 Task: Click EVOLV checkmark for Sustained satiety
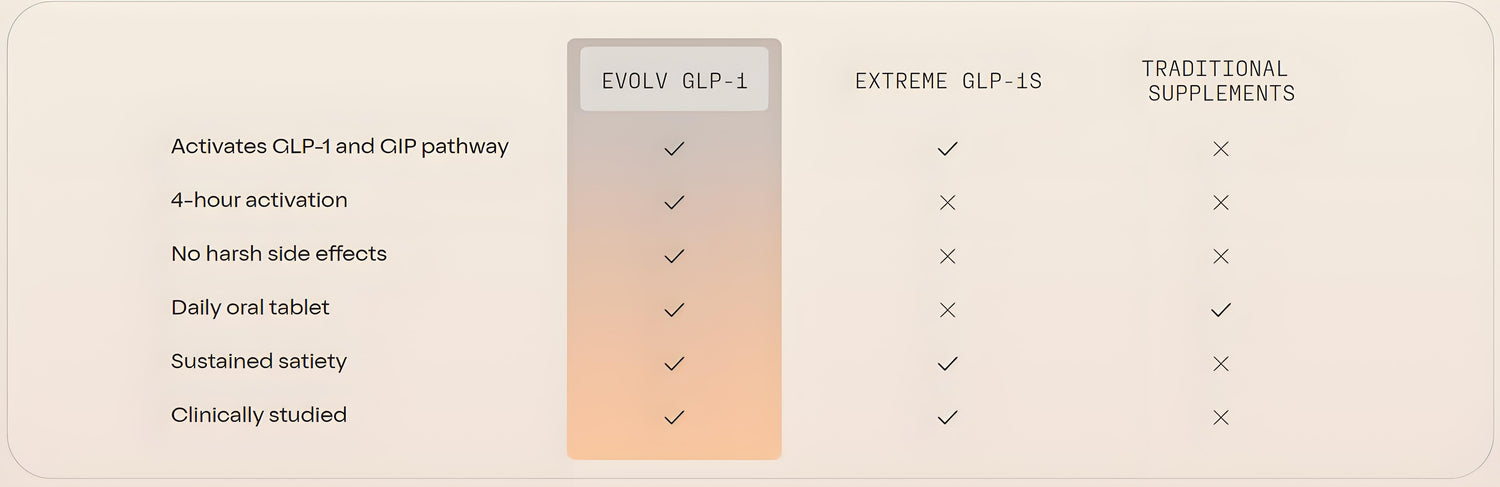click(674, 364)
